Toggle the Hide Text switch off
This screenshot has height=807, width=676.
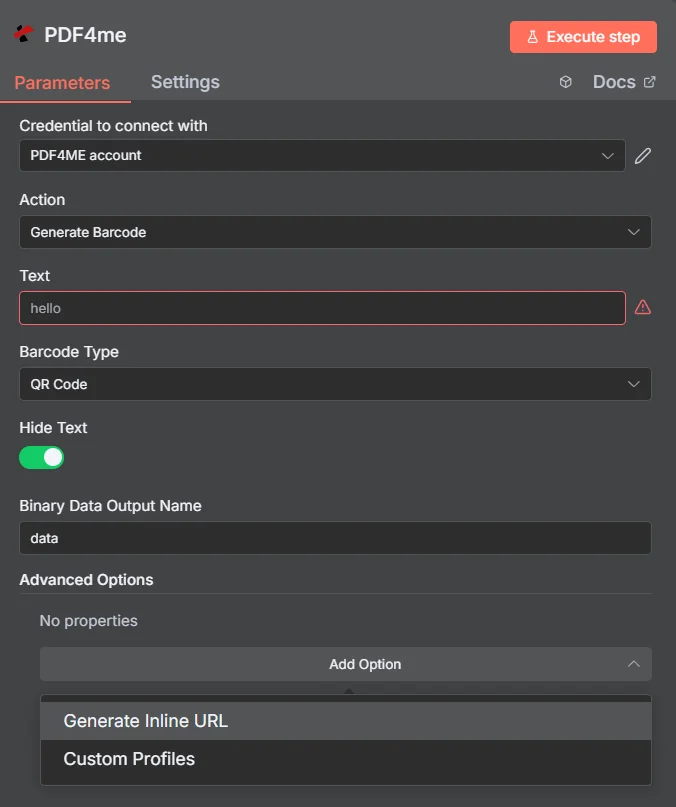(42, 458)
